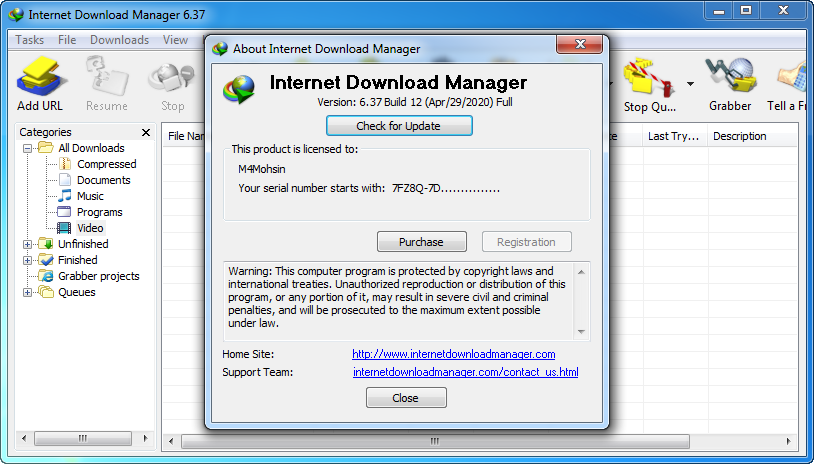Image resolution: width=814 pixels, height=464 pixels.
Task: Click the Unfinished folder icon
Action: (46, 244)
